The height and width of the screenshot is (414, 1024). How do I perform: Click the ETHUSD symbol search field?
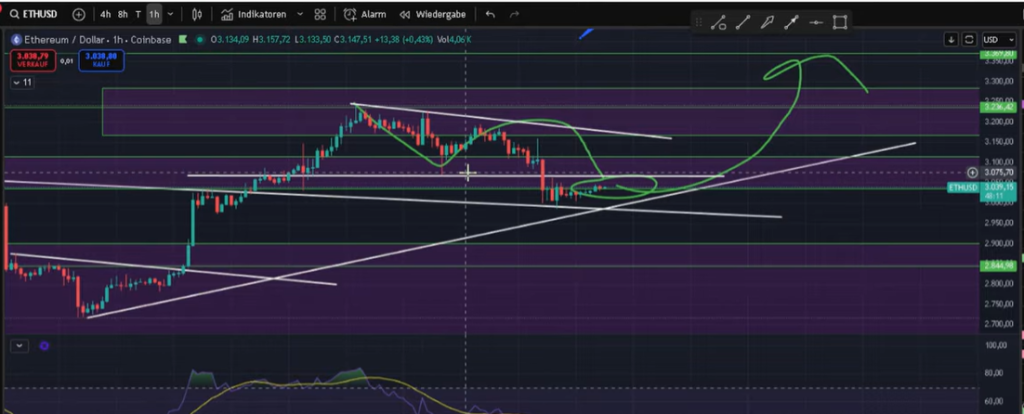[x=37, y=15]
